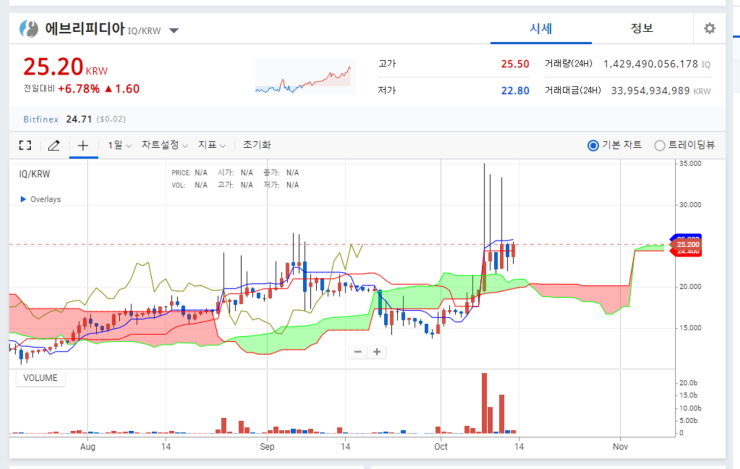Click the Oct label on time axis
This screenshot has height=469, width=740.
tap(441, 446)
